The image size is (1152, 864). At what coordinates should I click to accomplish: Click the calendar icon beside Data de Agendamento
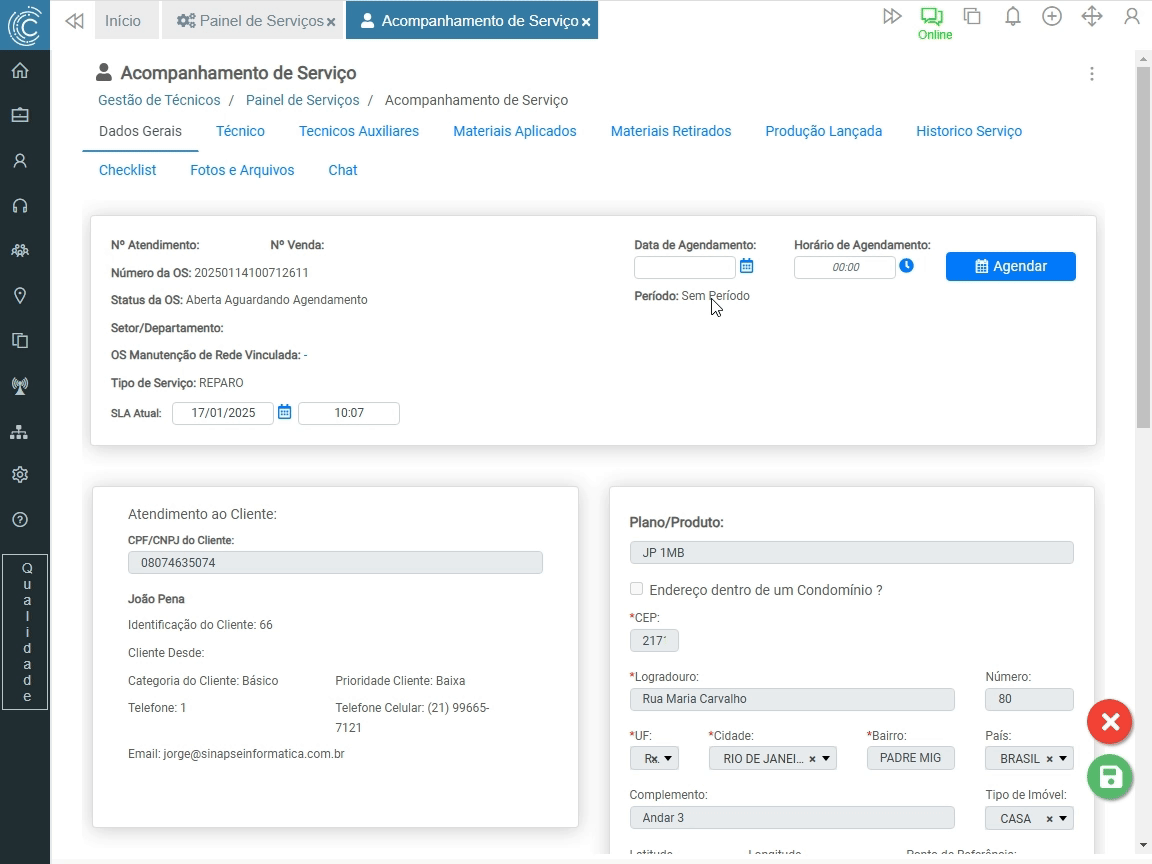click(x=746, y=266)
